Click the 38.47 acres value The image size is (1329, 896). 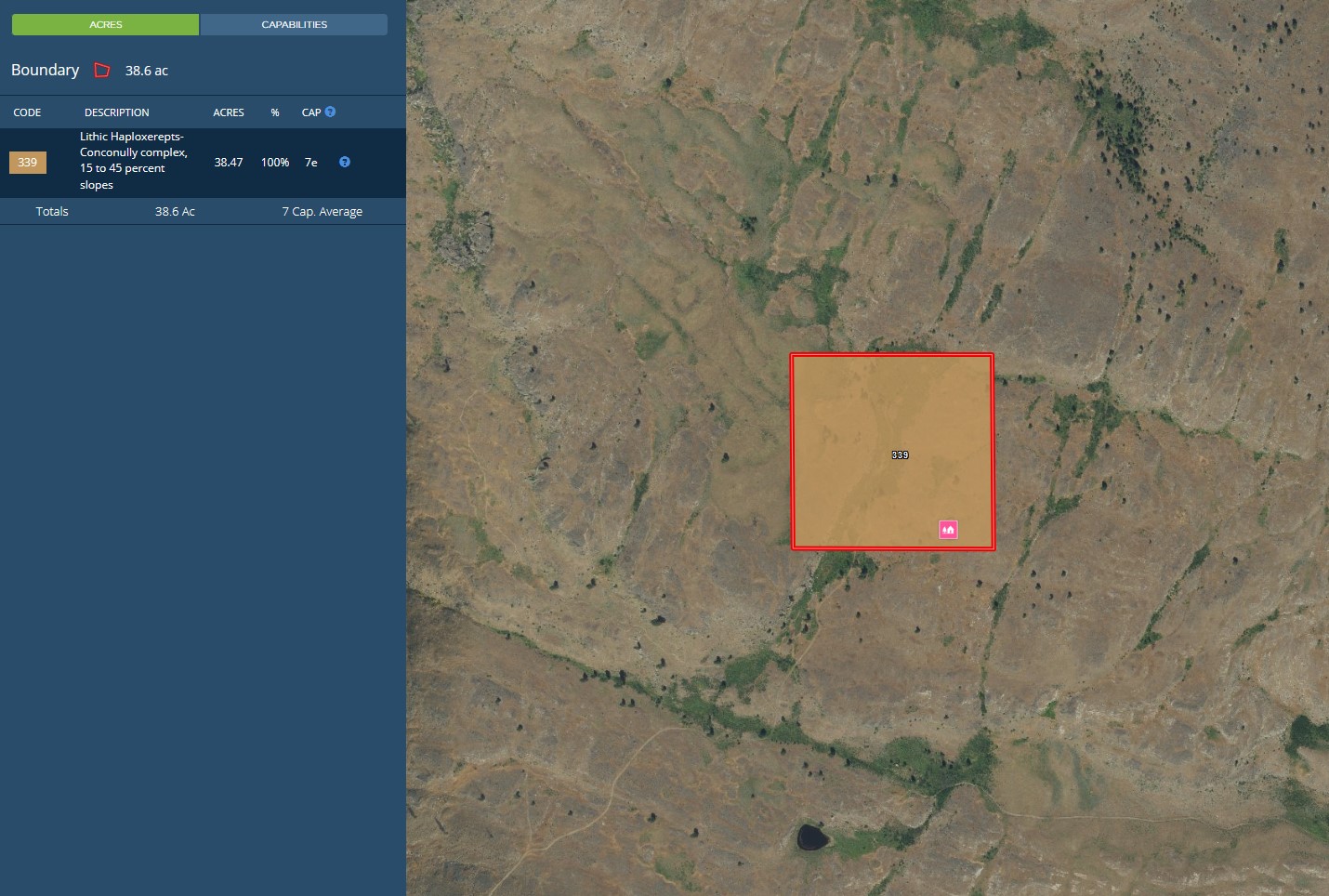pyautogui.click(x=229, y=163)
